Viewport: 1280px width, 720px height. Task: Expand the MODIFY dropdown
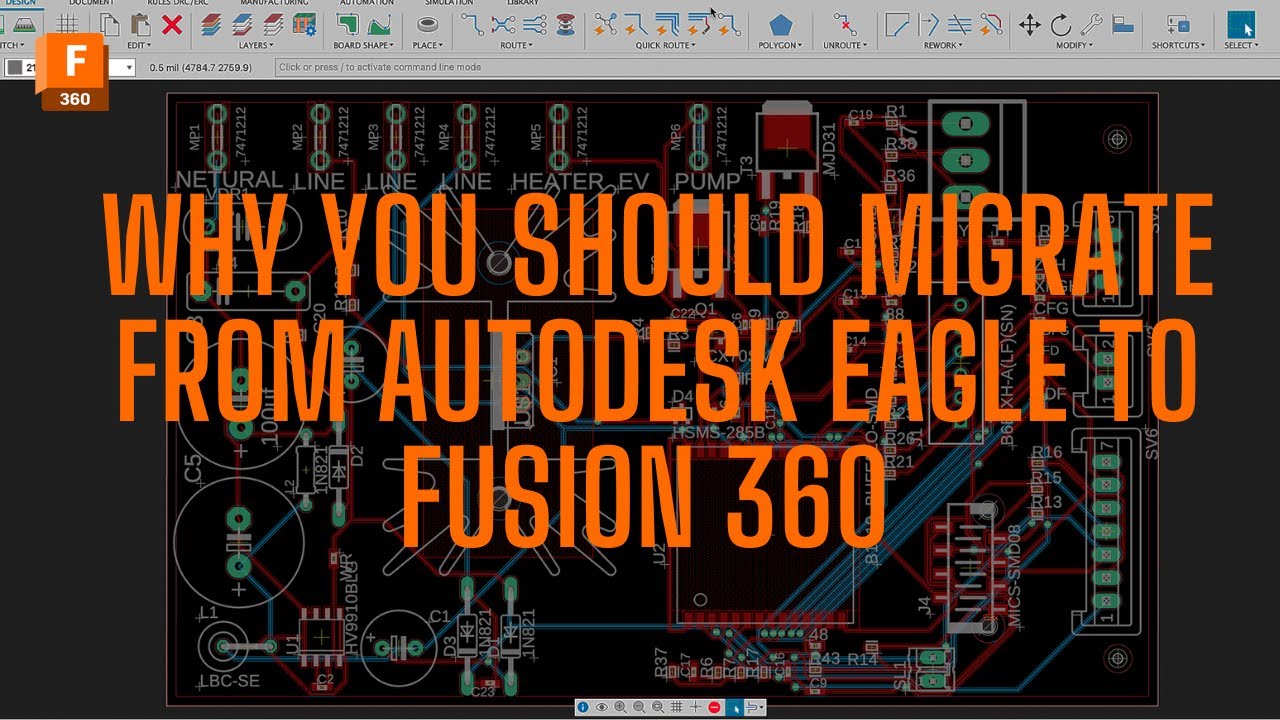(x=1075, y=45)
